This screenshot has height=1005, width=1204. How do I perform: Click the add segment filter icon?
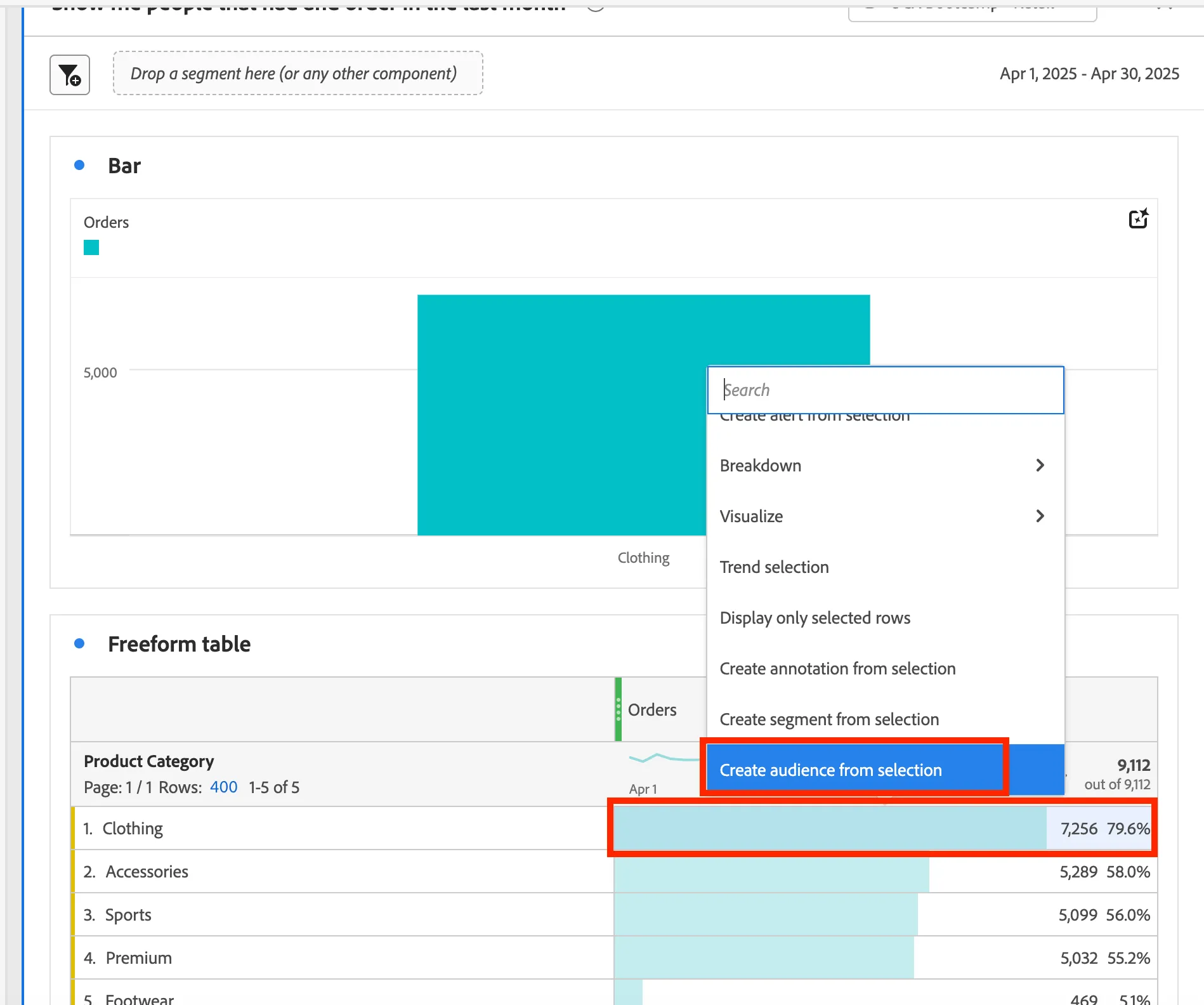click(x=70, y=75)
